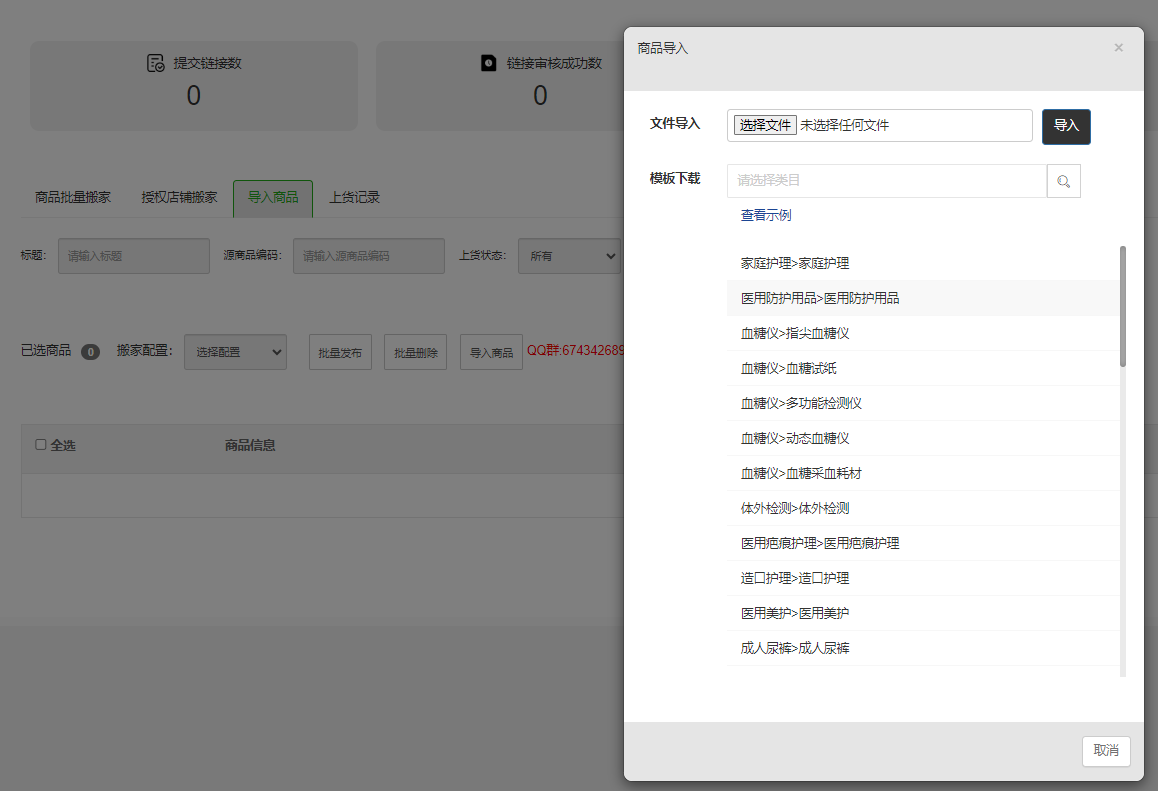
Task: Click the 取消 button
Action: click(1105, 751)
